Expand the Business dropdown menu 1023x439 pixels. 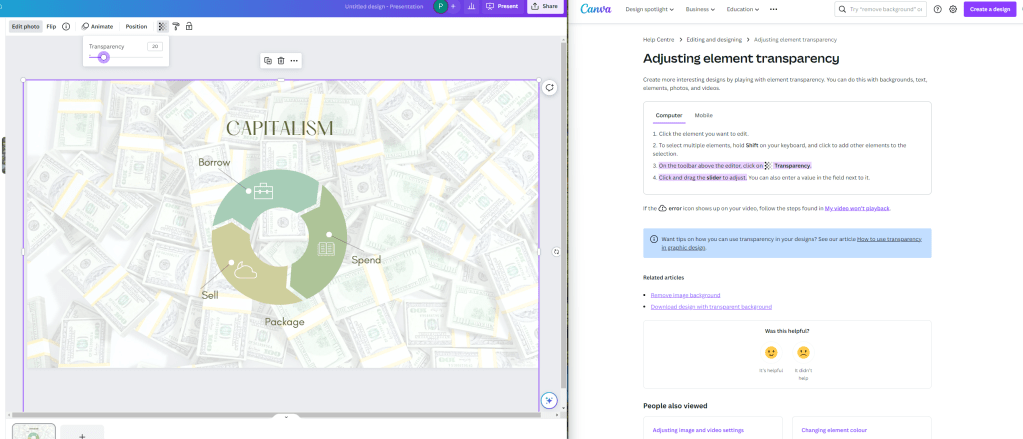700,9
